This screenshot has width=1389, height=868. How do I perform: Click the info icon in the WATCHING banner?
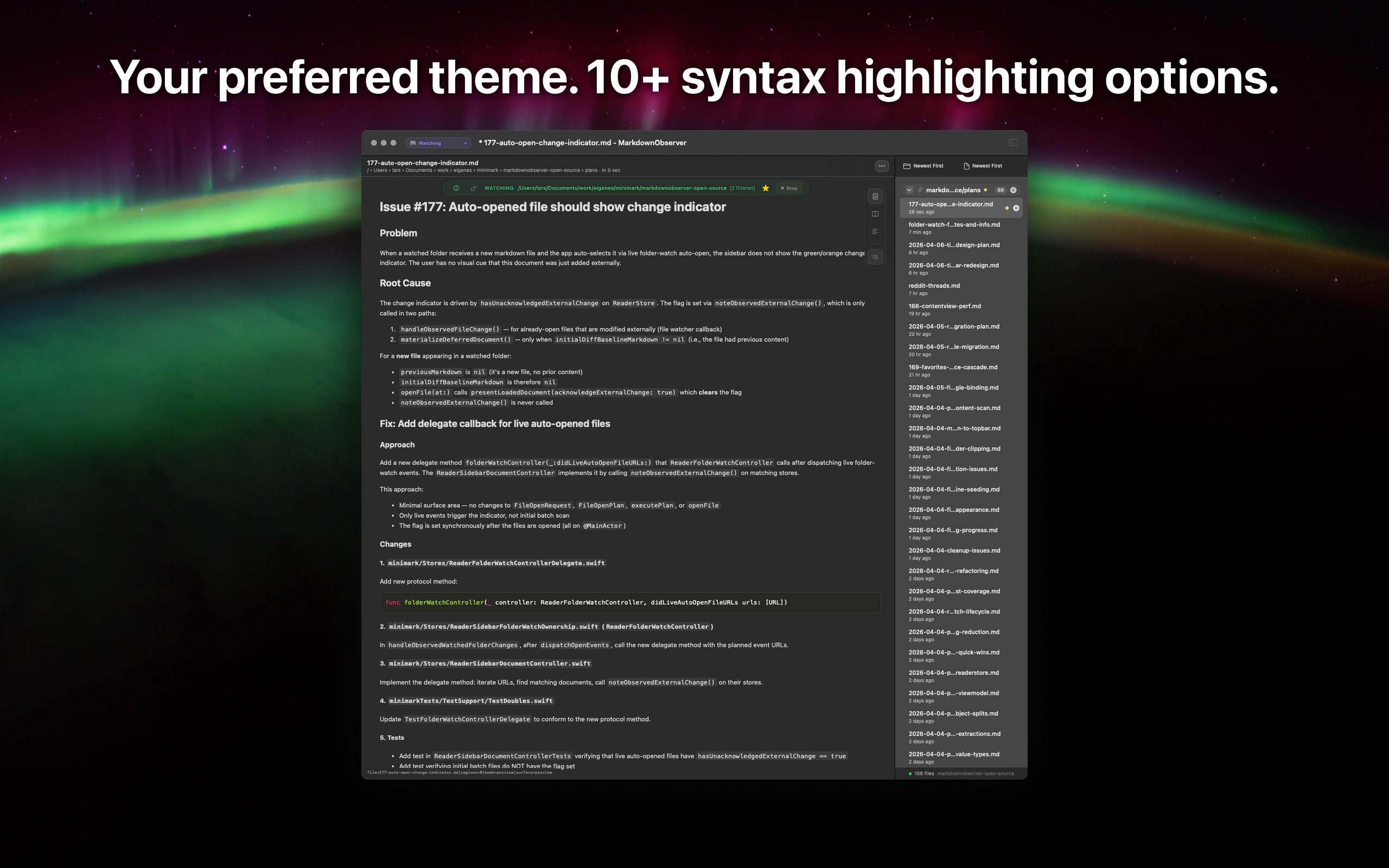457,188
